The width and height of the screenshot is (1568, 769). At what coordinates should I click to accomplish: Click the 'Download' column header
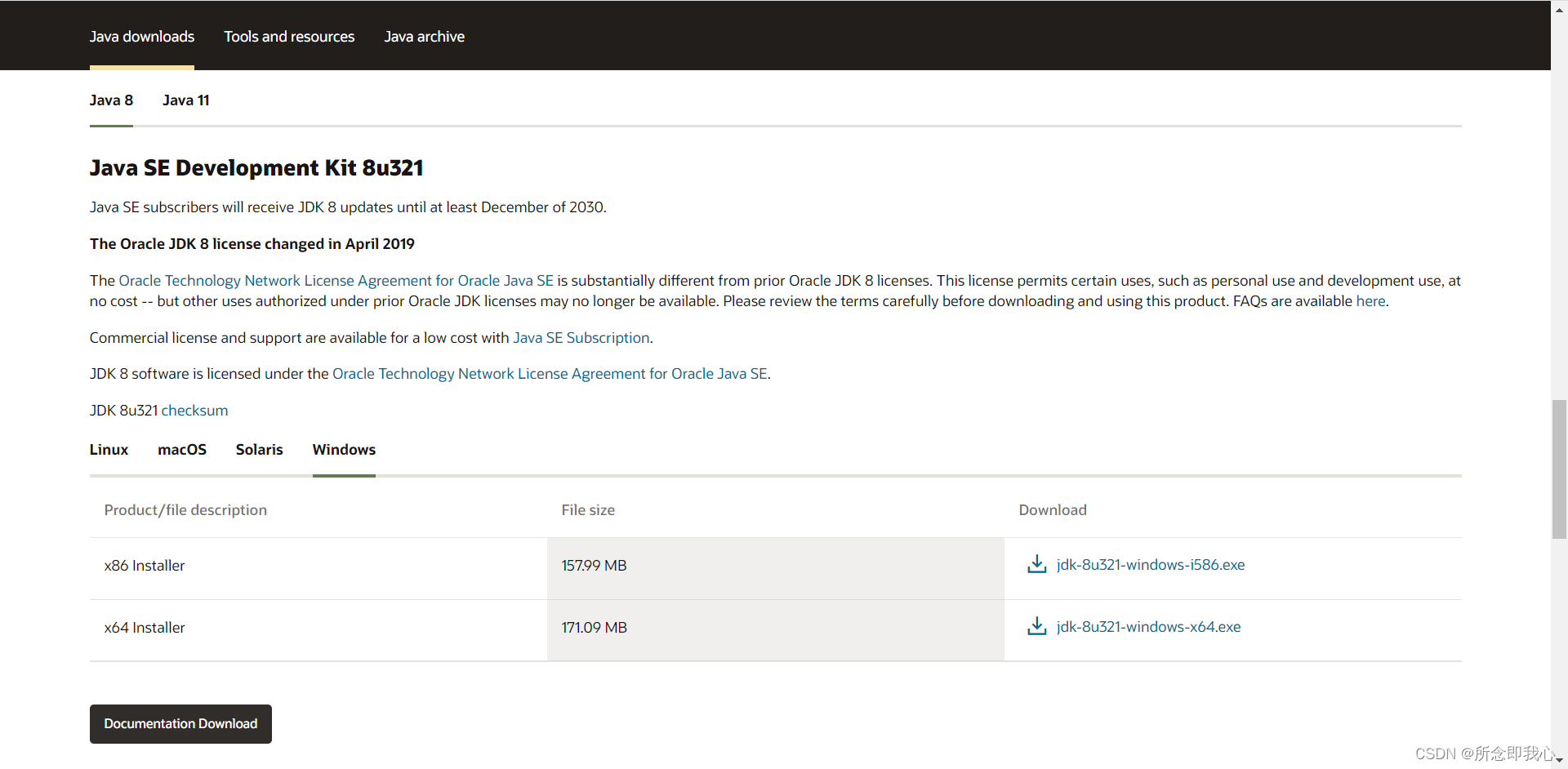pyautogui.click(x=1053, y=510)
